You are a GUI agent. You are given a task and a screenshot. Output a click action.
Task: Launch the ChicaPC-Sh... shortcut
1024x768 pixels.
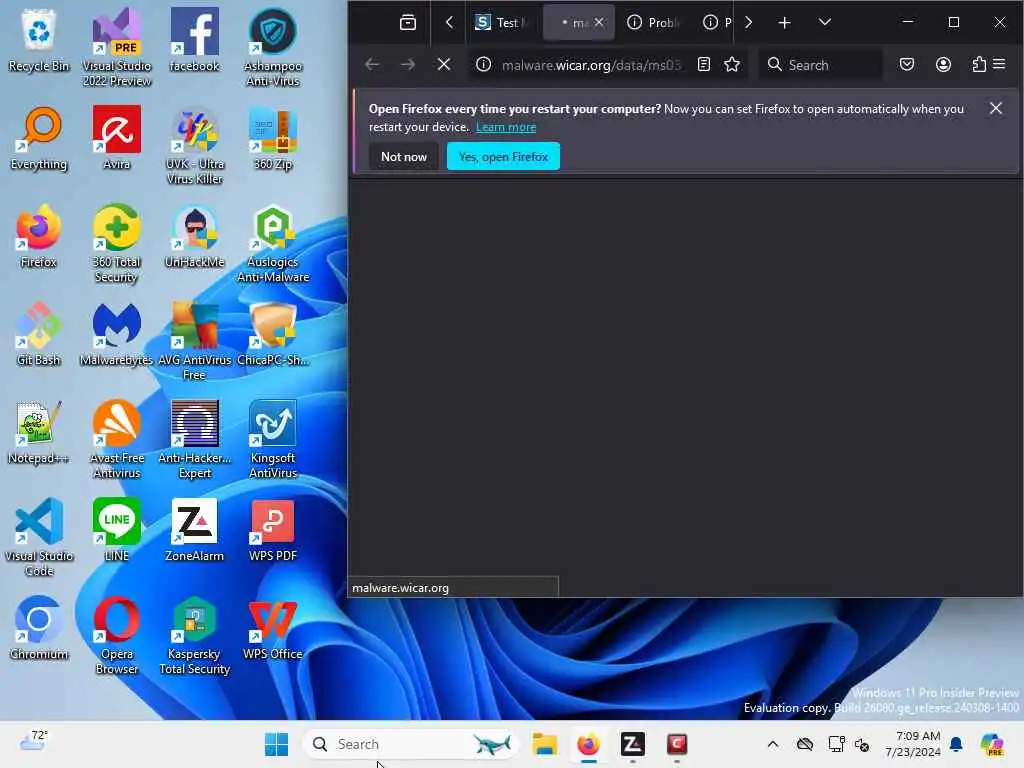[272, 335]
